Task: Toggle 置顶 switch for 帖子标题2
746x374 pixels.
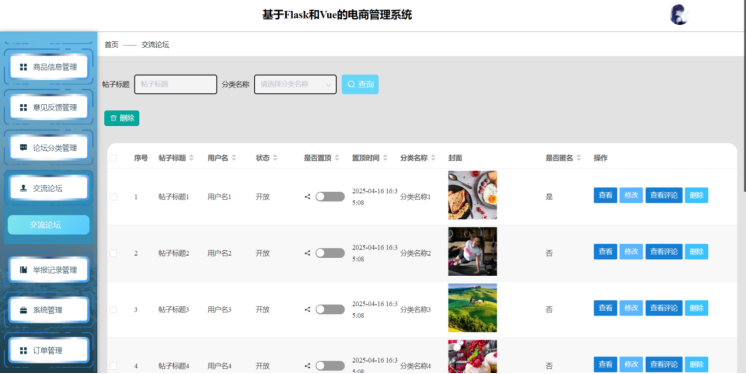Action: point(330,253)
